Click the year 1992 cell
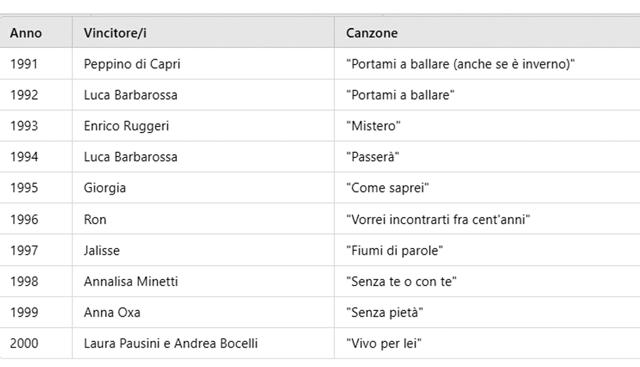 [x=36, y=95]
